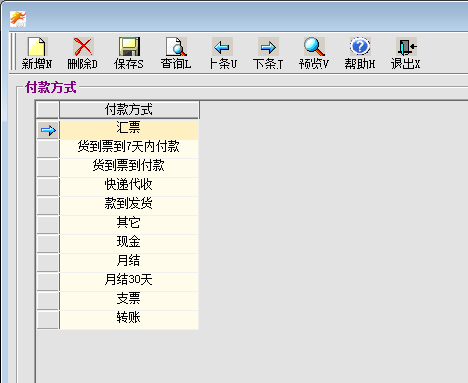Save with the 保存S floppy icon
468x383 pixels.
129,53
